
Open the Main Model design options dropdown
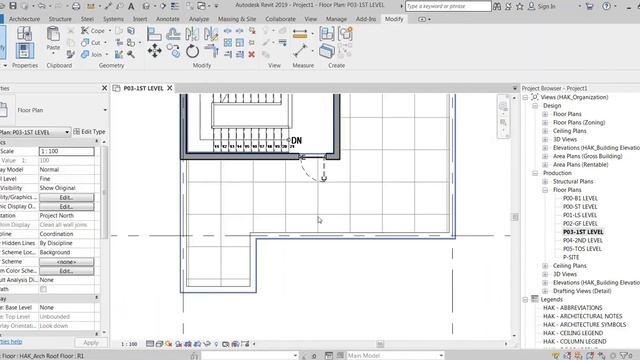click(x=441, y=356)
